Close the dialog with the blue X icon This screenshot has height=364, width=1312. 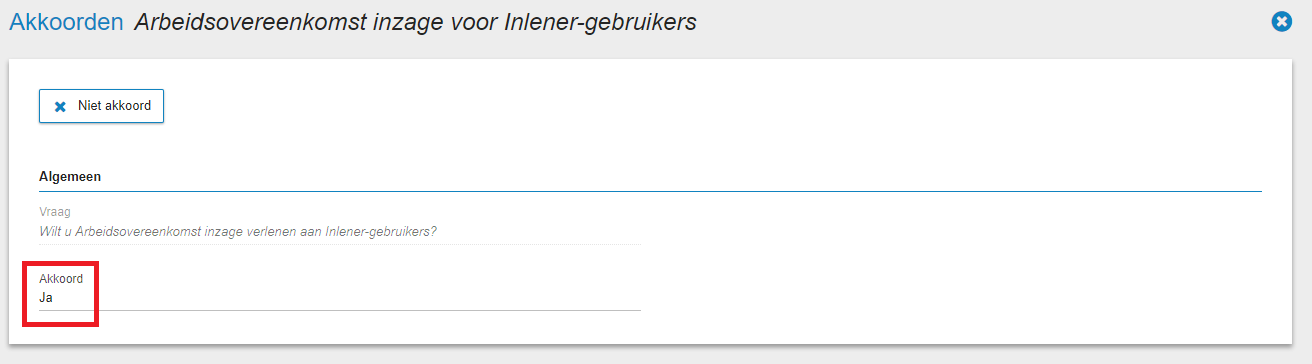point(1281,21)
